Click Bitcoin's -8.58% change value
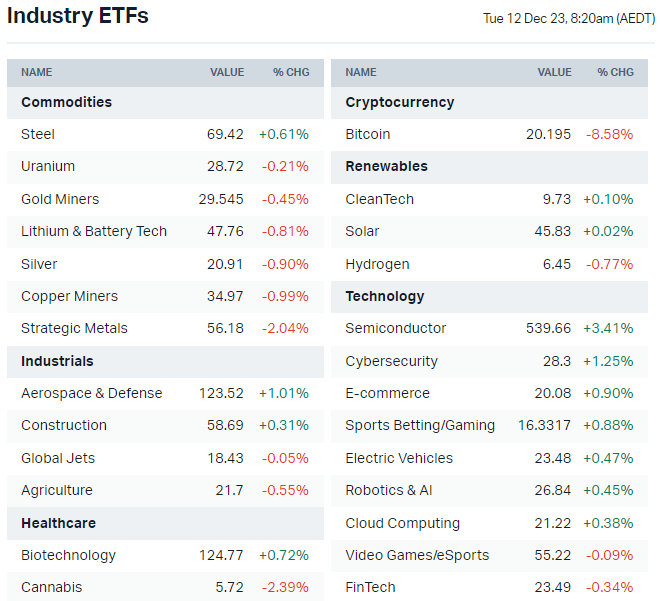The width and height of the screenshot is (661, 601). click(x=609, y=134)
